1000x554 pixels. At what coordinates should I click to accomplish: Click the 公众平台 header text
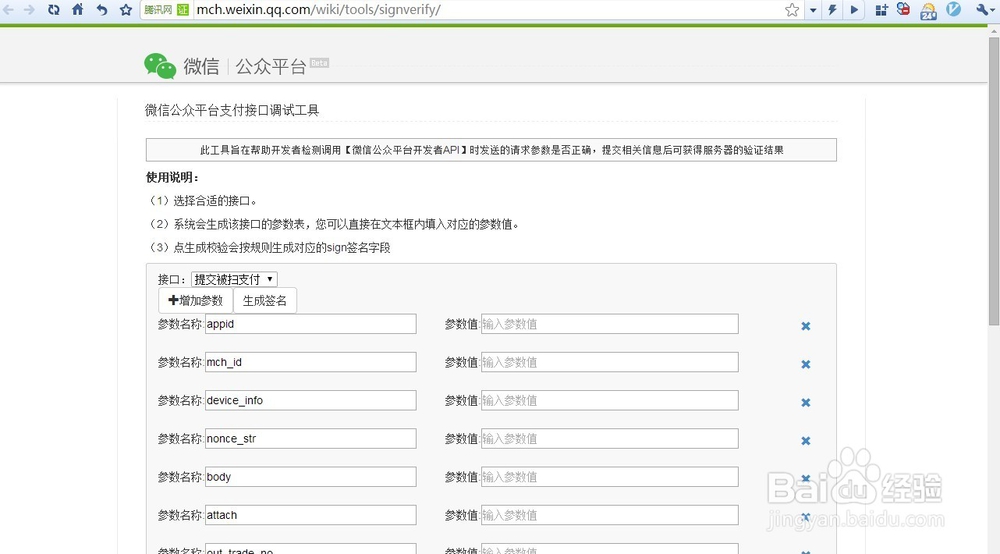(x=271, y=66)
